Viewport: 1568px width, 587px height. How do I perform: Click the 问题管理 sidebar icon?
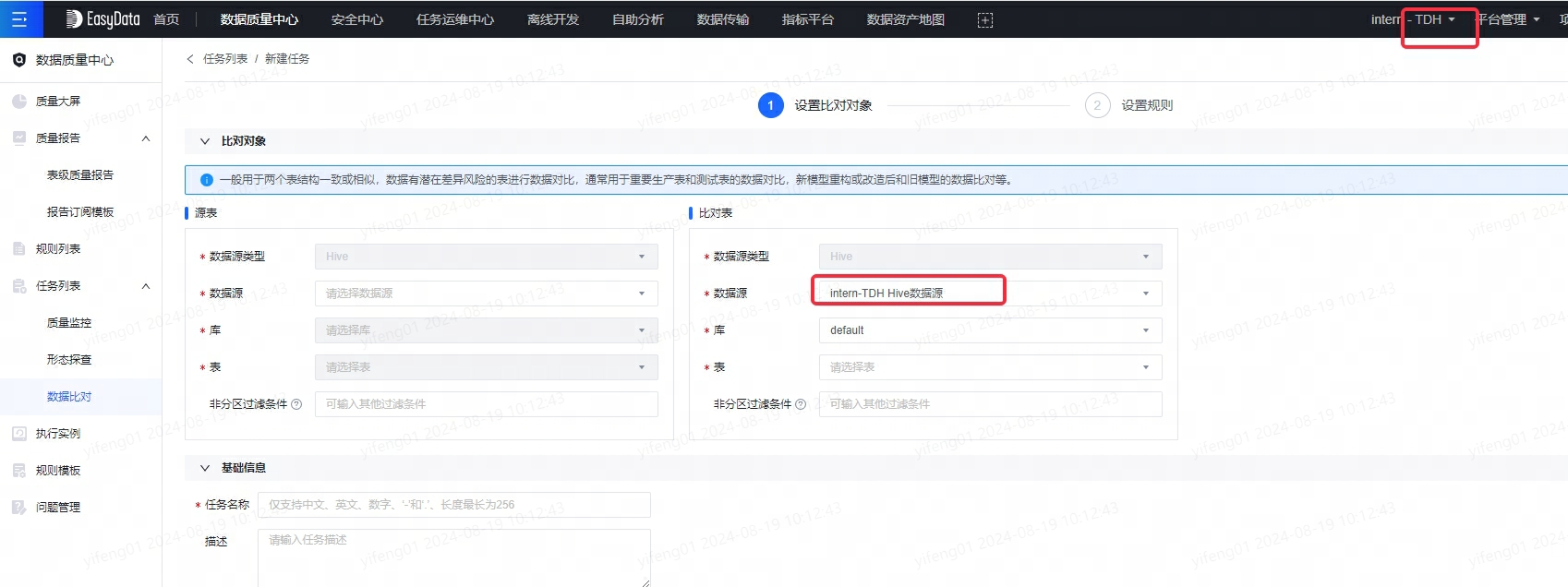pyautogui.click(x=19, y=508)
